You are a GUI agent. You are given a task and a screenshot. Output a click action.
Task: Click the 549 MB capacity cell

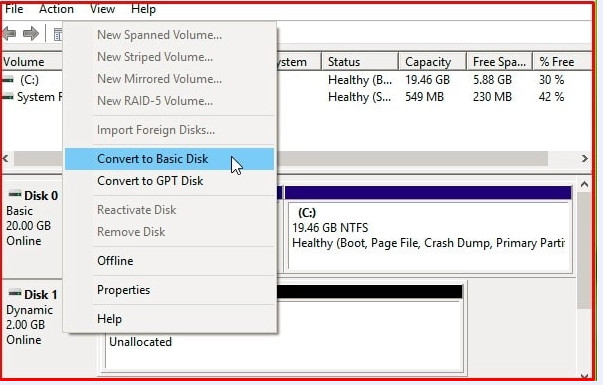(x=424, y=97)
